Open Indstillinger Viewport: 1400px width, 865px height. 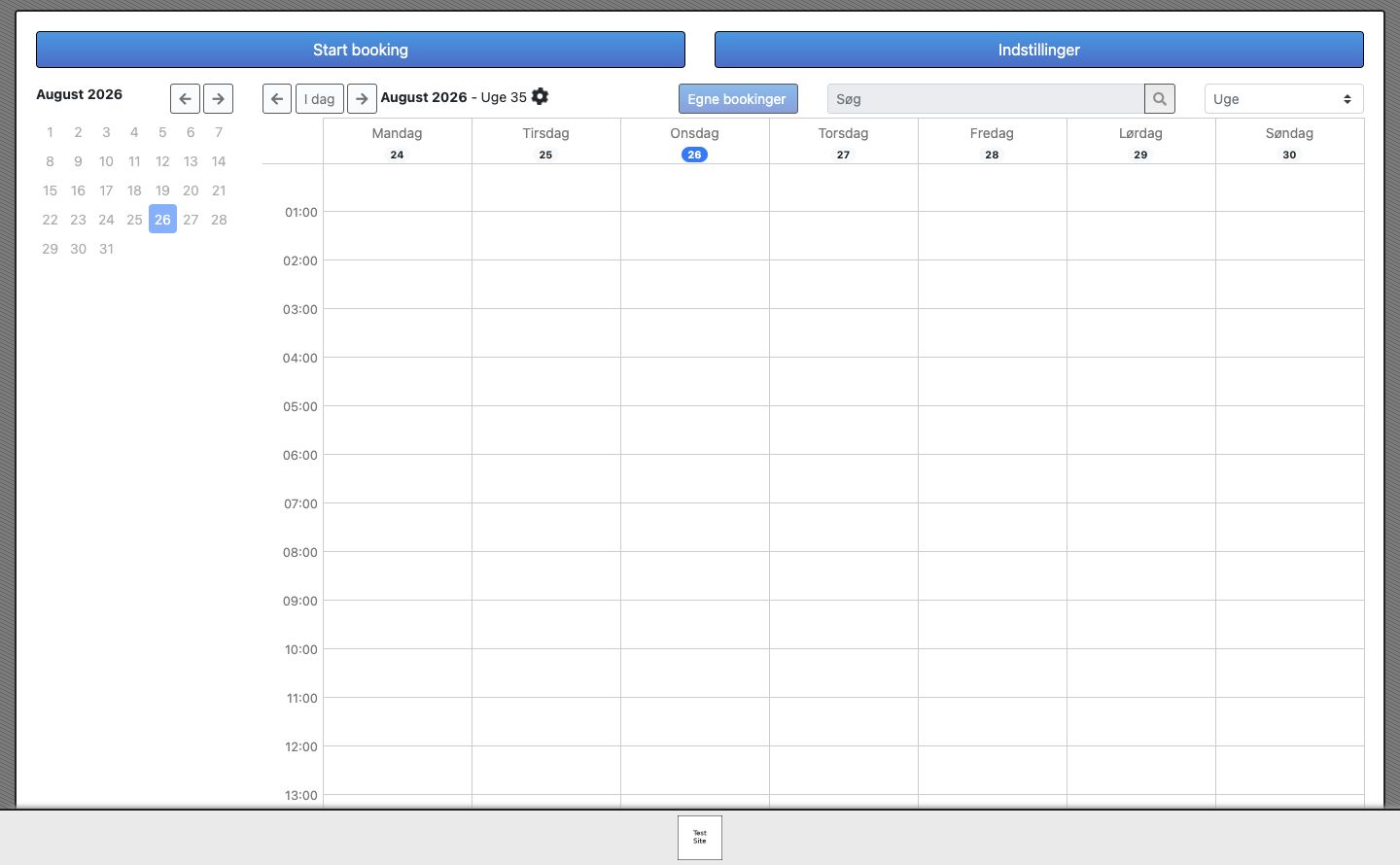tap(1039, 50)
